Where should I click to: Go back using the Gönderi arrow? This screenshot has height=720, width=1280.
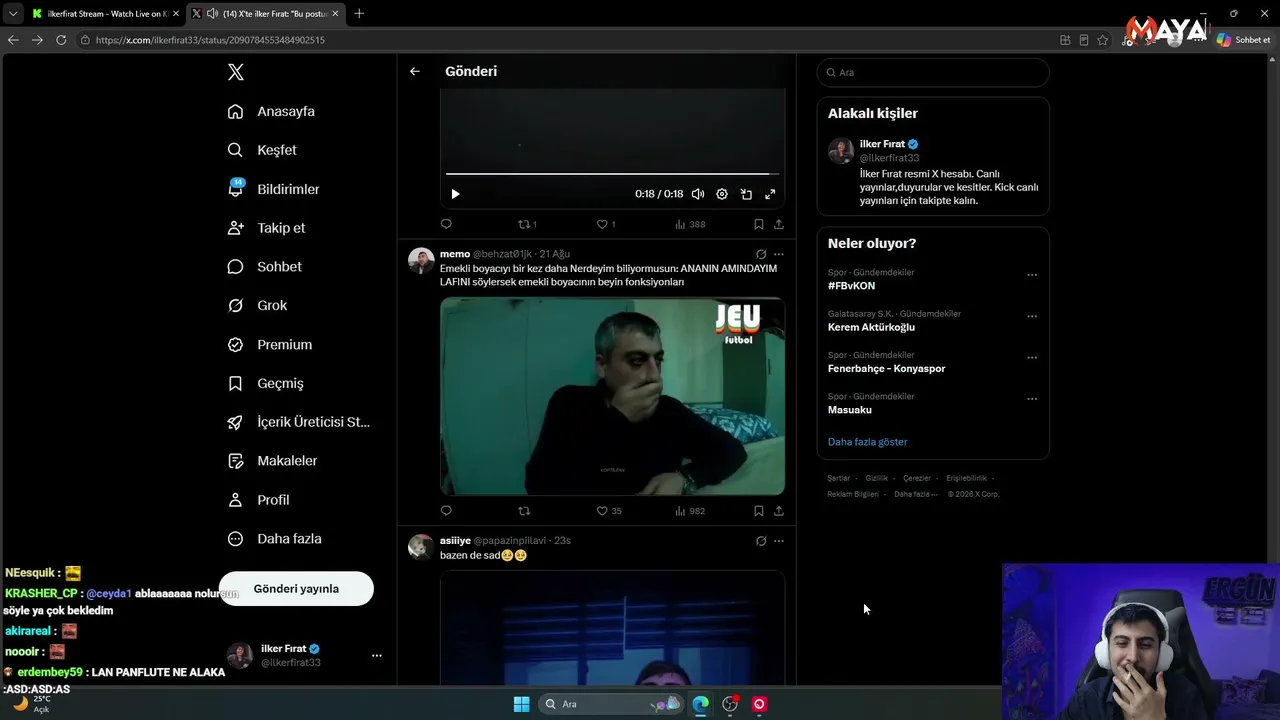[415, 71]
